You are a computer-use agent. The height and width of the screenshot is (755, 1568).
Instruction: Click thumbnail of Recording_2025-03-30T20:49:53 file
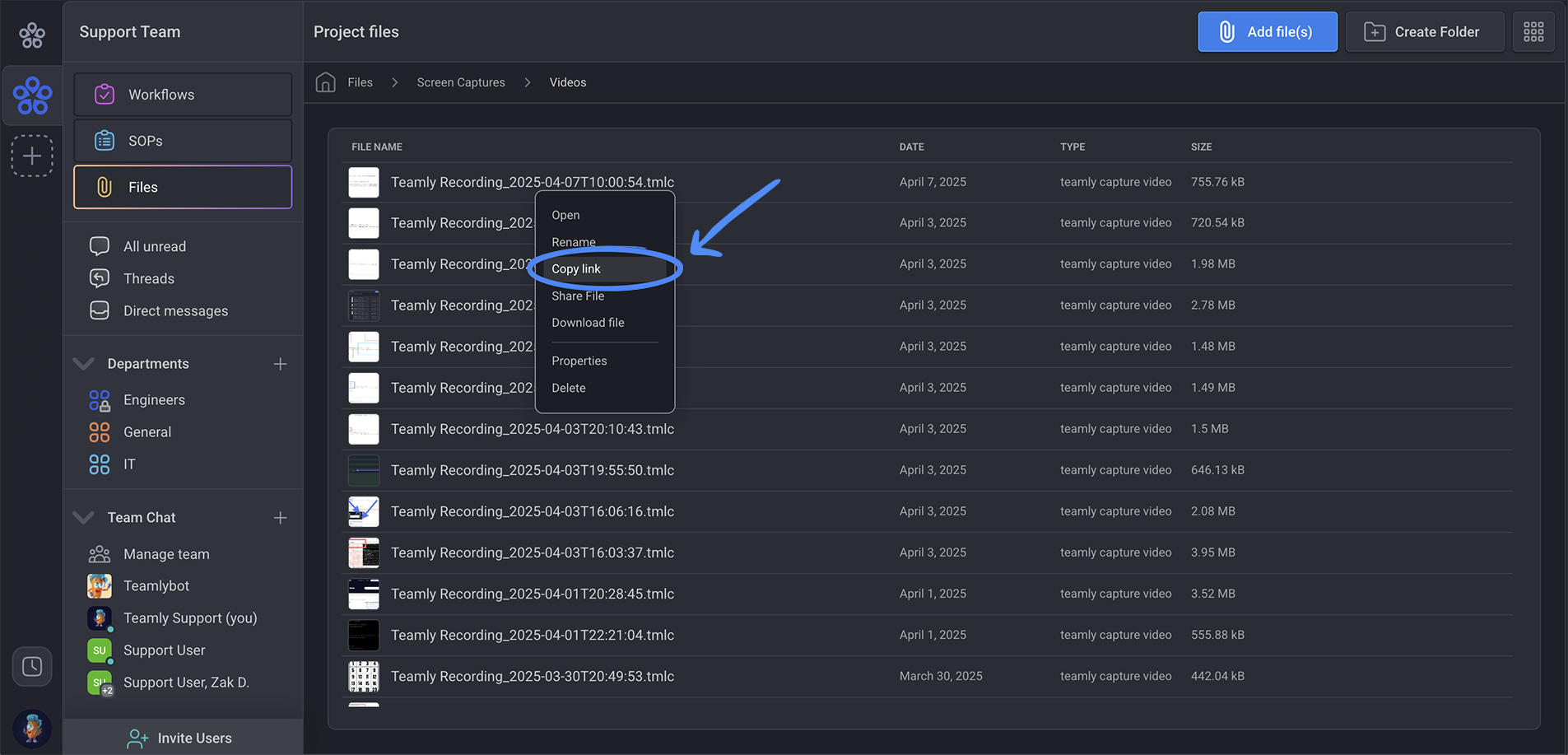click(x=364, y=676)
